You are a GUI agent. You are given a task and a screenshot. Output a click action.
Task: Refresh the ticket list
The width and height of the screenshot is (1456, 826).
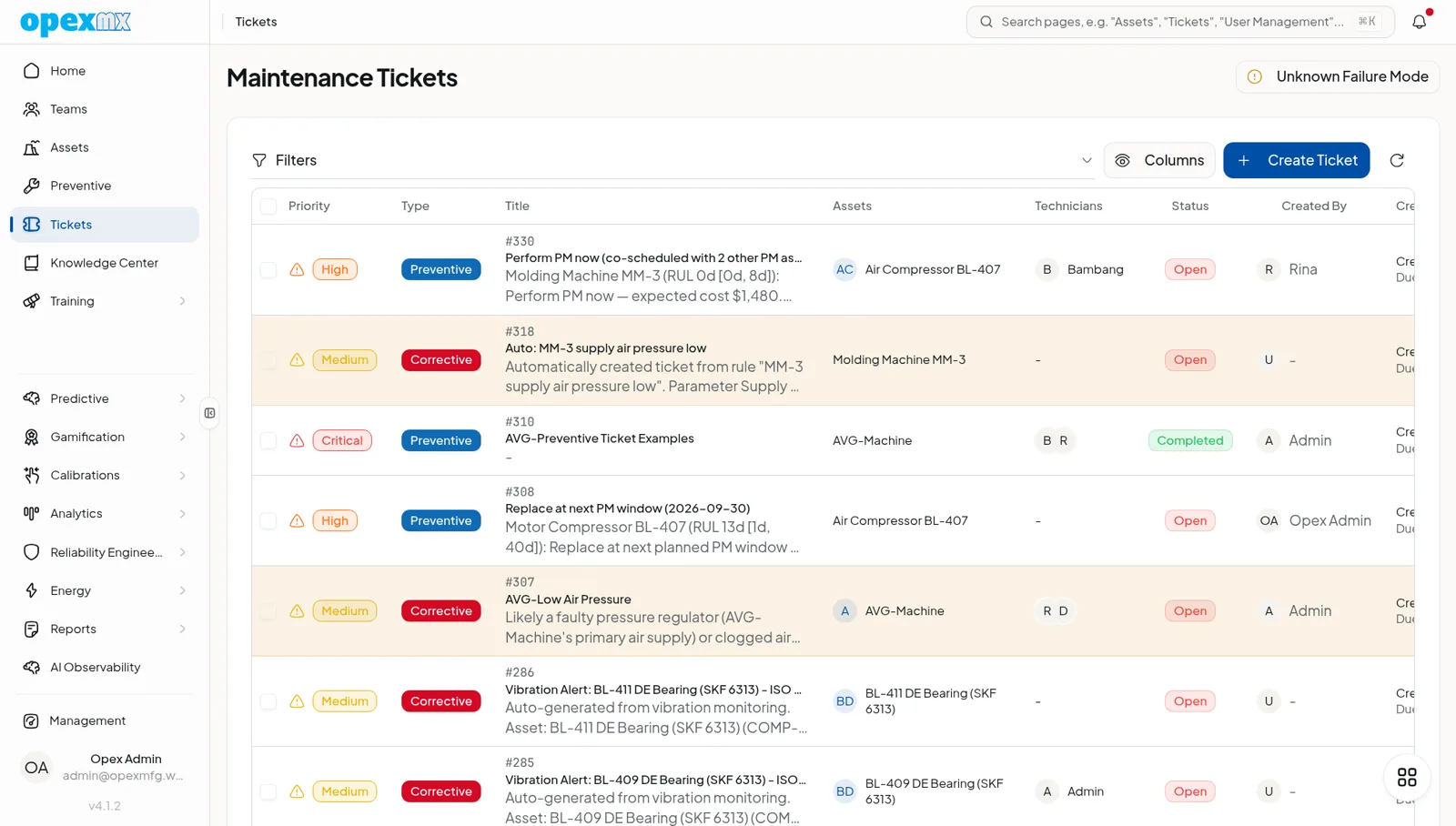pyautogui.click(x=1397, y=160)
